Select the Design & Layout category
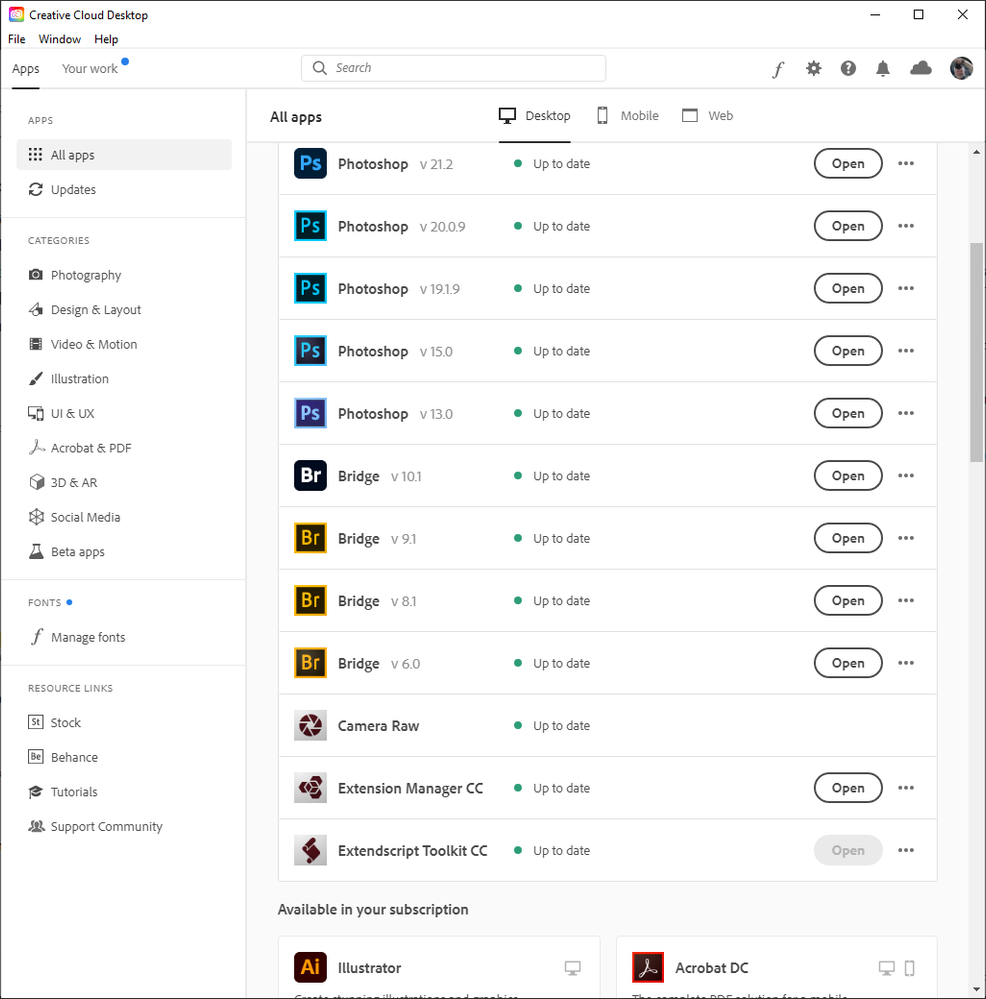 point(85,310)
